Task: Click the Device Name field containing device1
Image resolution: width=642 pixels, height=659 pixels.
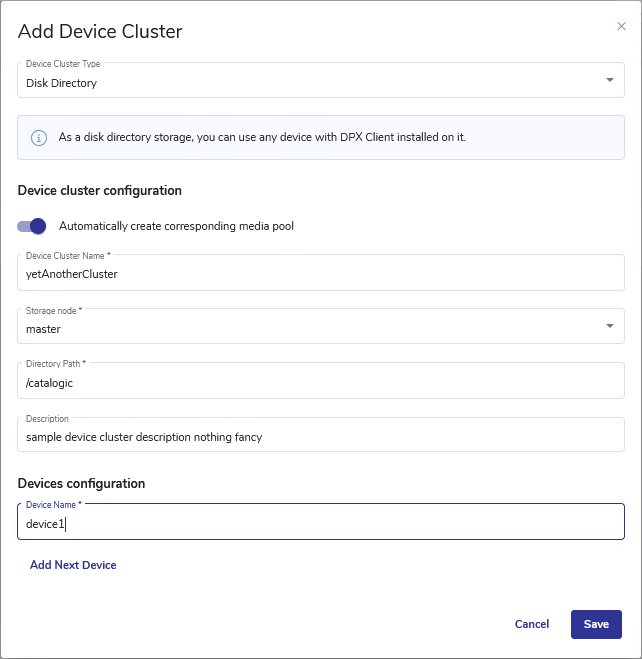Action: pyautogui.click(x=320, y=523)
